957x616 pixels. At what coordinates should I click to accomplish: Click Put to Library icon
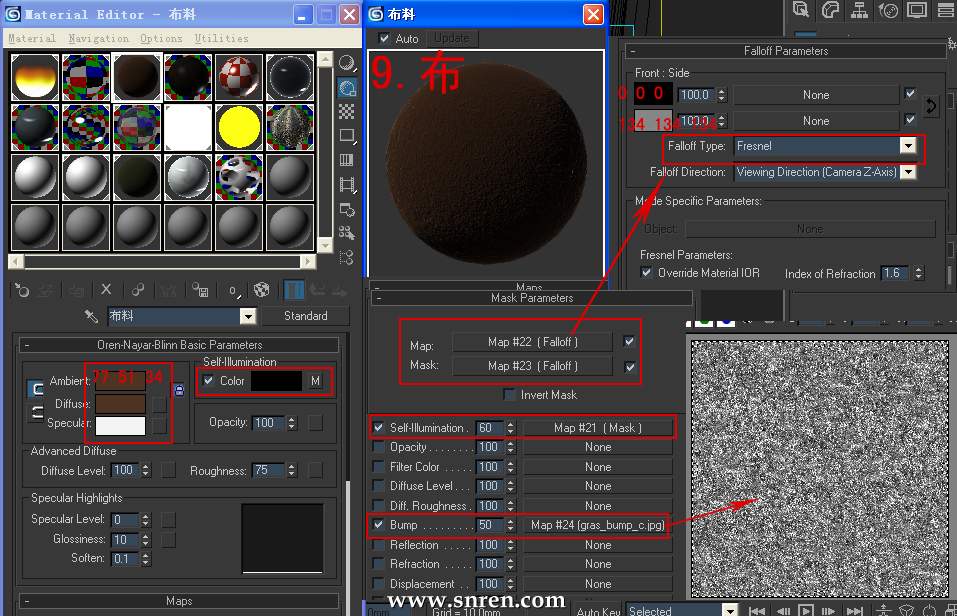click(x=200, y=290)
